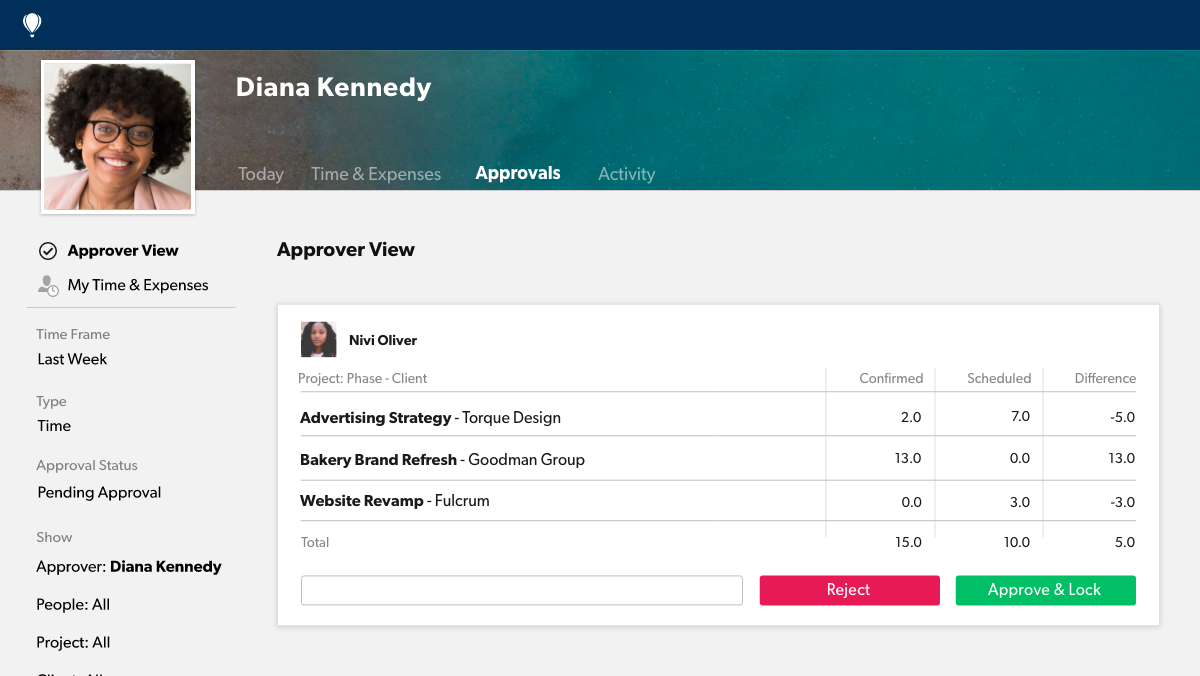1200x676 pixels.
Task: Select the Advertising Strategy project row
Action: click(x=430, y=417)
